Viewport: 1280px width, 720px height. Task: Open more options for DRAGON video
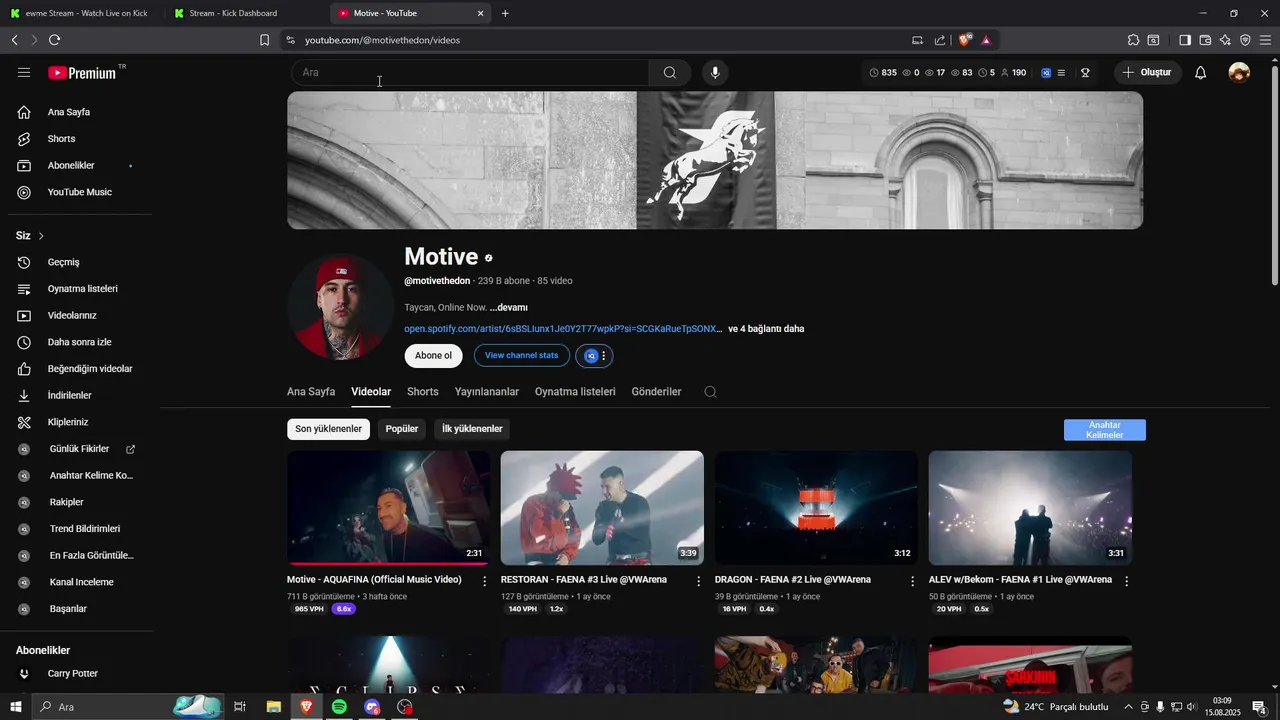[x=912, y=581]
